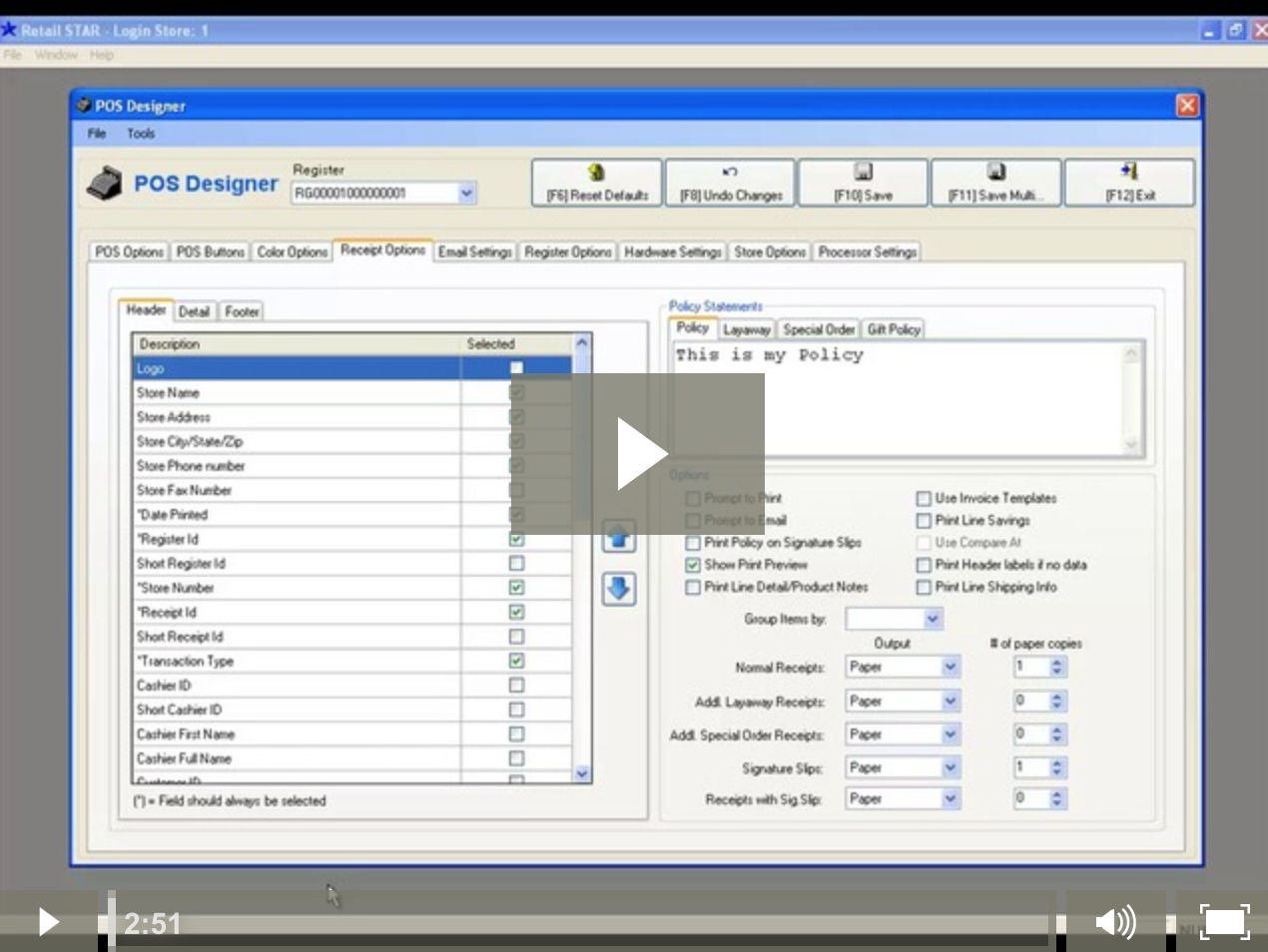This screenshot has height=952, width=1268.
Task: Toggle the Logo selected checkbox
Action: (x=516, y=368)
